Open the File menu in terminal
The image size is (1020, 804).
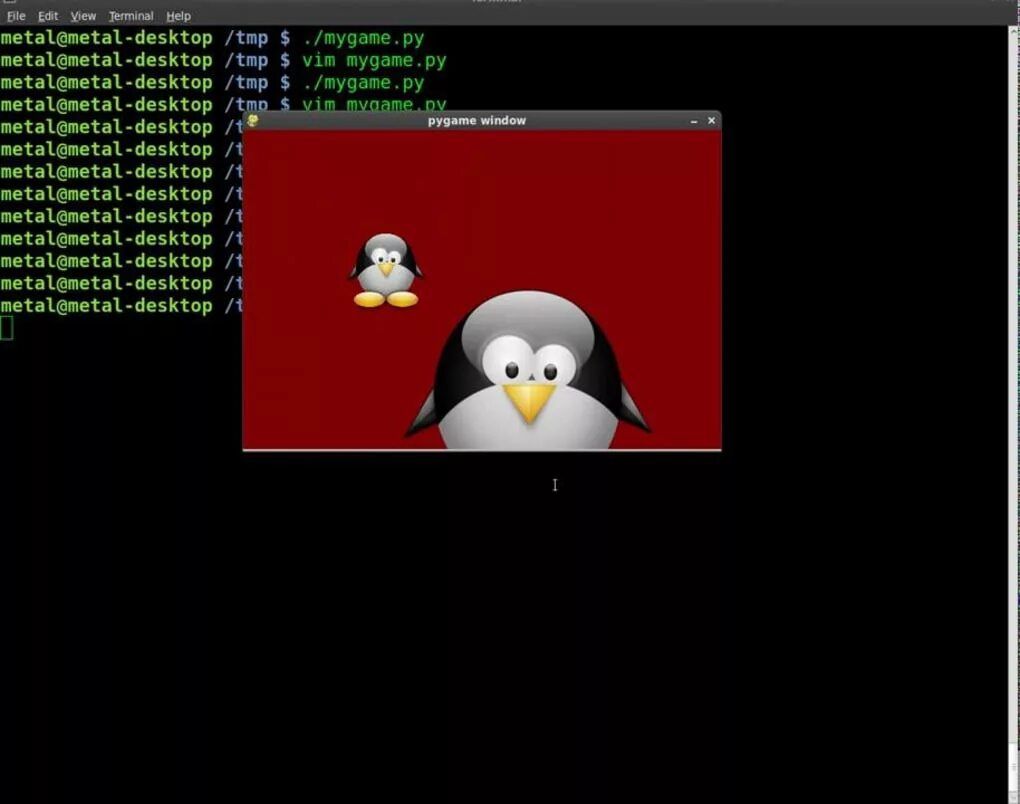click(16, 16)
